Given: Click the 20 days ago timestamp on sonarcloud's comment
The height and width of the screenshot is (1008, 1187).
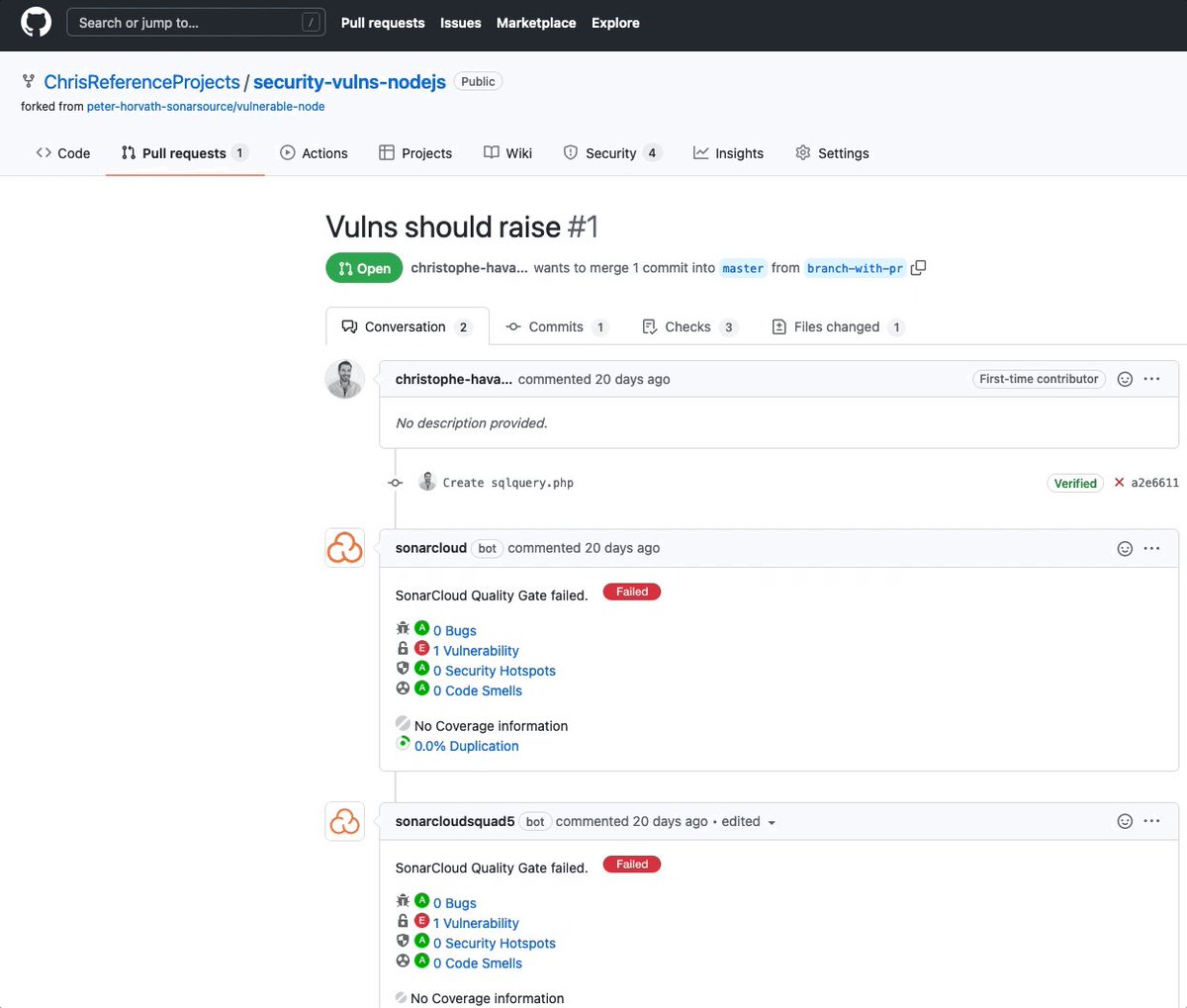Looking at the screenshot, I should (622, 548).
